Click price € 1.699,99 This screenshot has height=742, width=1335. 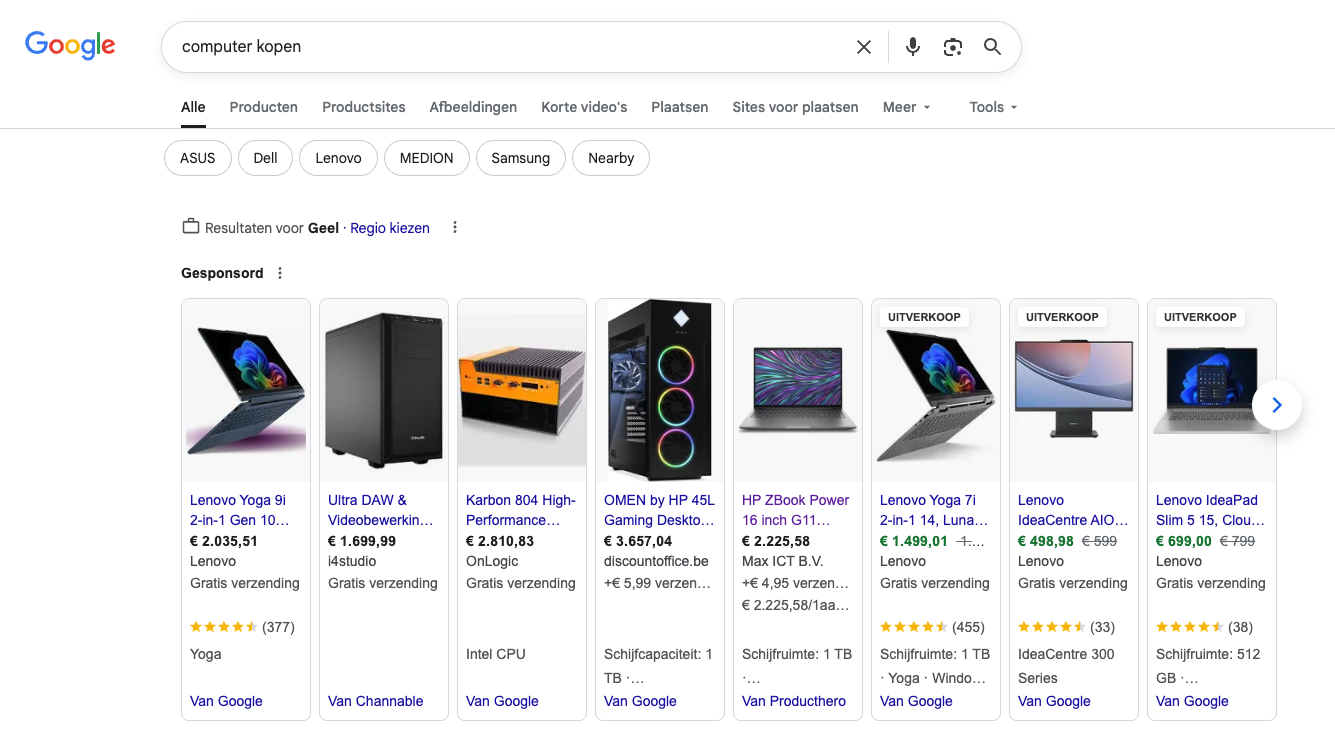click(362, 541)
